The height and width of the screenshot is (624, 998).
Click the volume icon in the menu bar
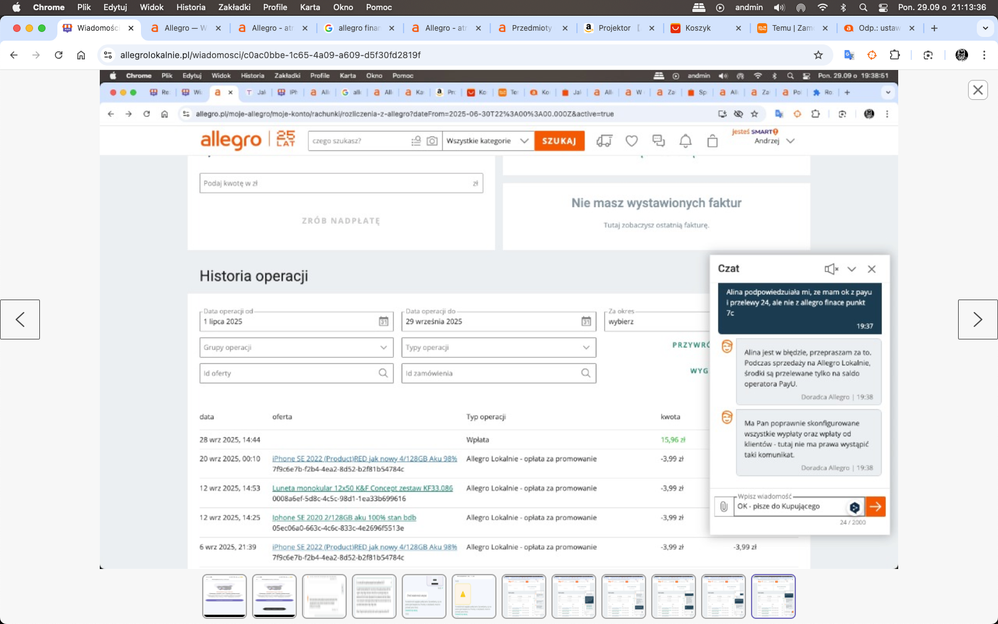779,8
